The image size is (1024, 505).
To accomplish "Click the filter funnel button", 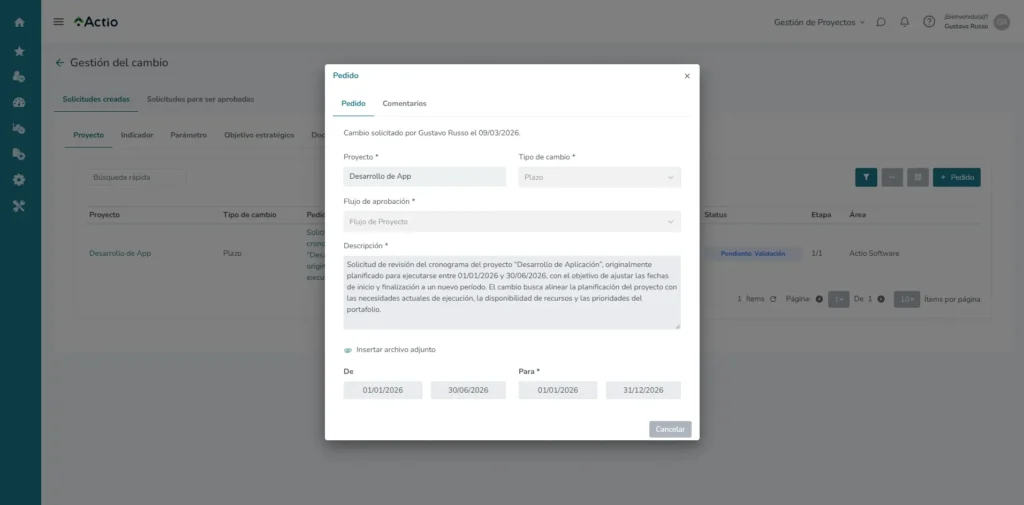I will (866, 177).
